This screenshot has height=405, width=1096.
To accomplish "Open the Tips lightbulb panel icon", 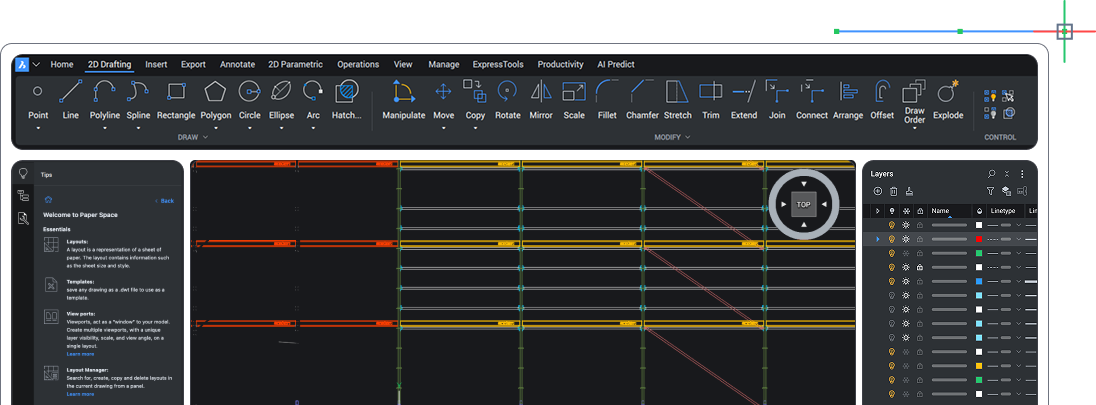I will point(23,173).
